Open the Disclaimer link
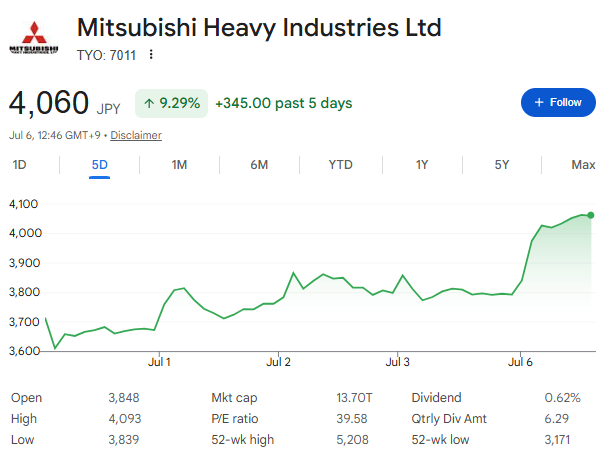This screenshot has height=458, width=612. pyautogui.click(x=136, y=135)
